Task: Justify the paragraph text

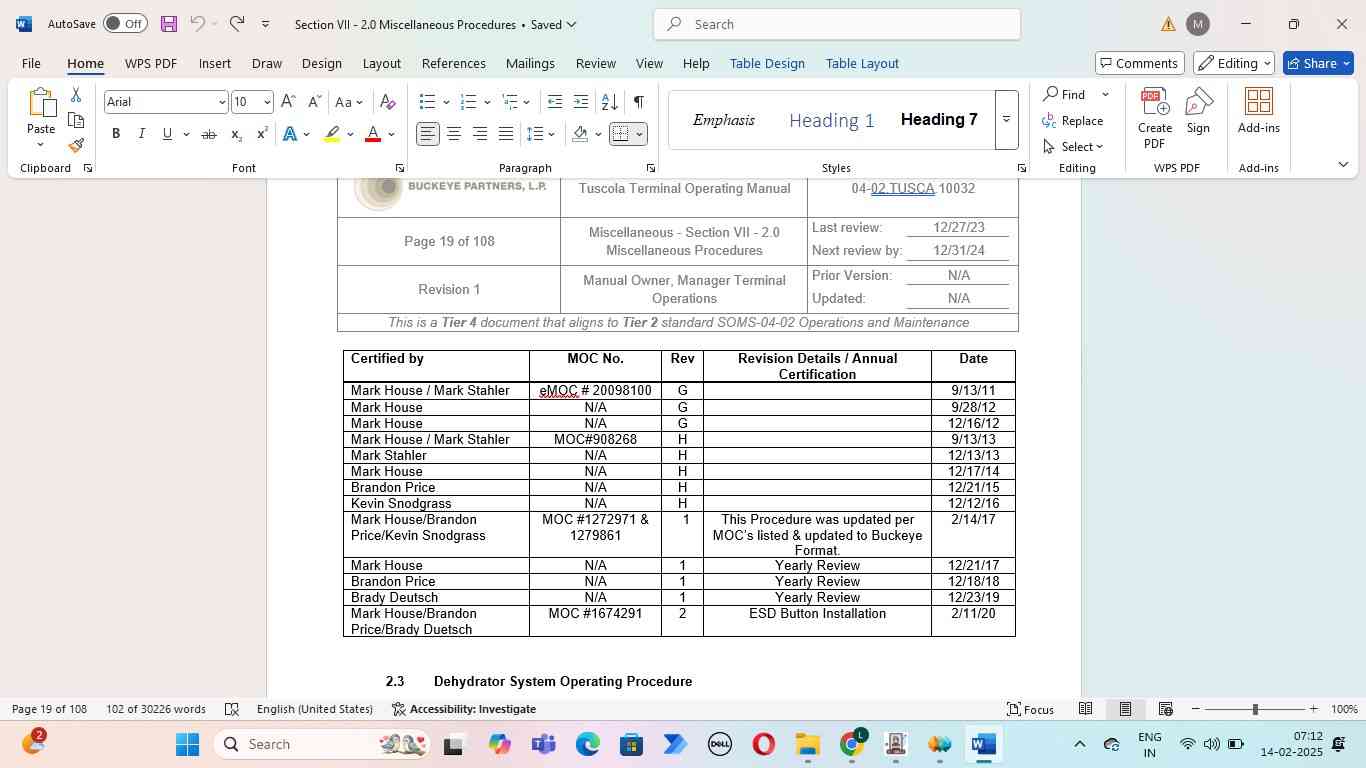Action: [x=506, y=134]
